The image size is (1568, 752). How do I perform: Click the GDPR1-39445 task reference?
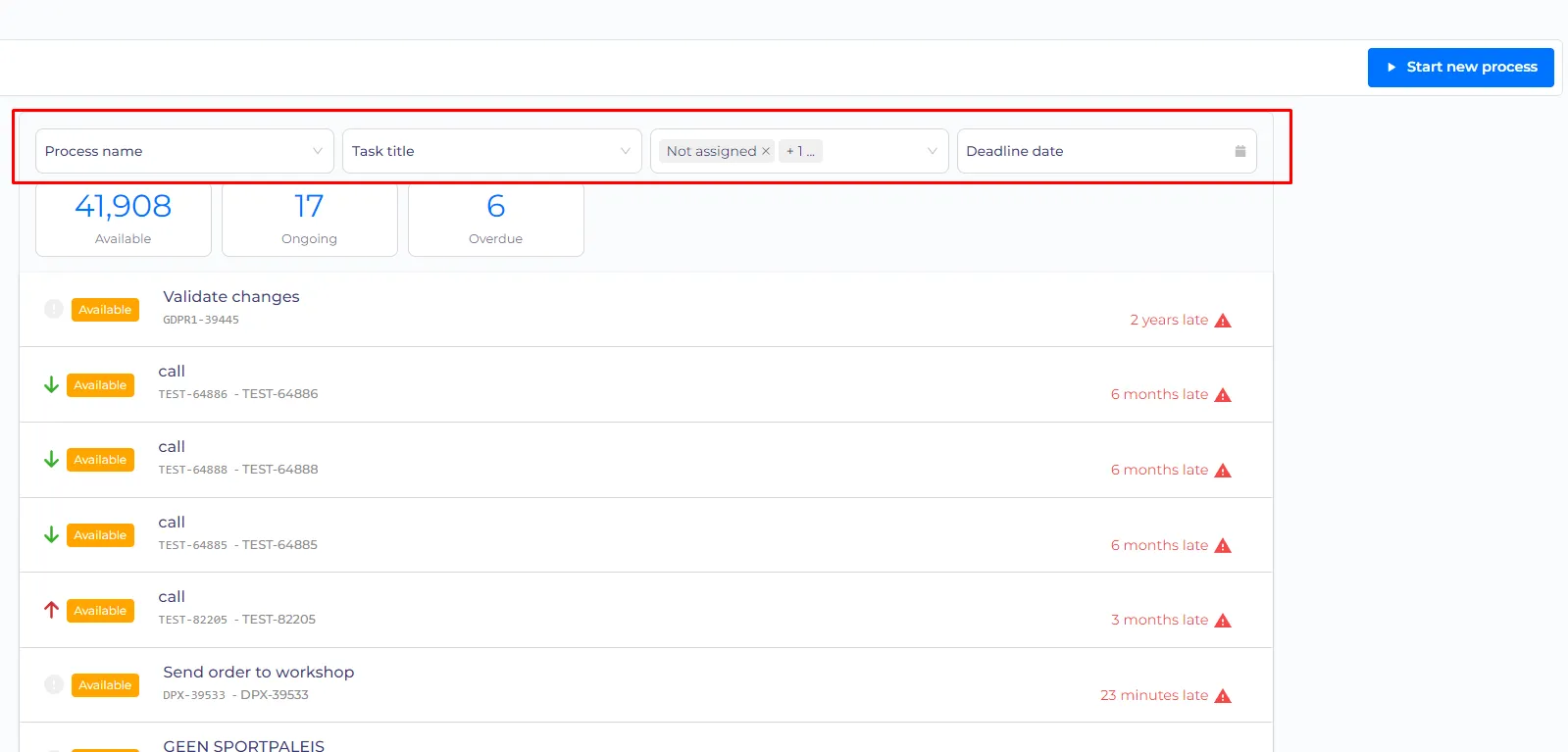click(x=201, y=320)
